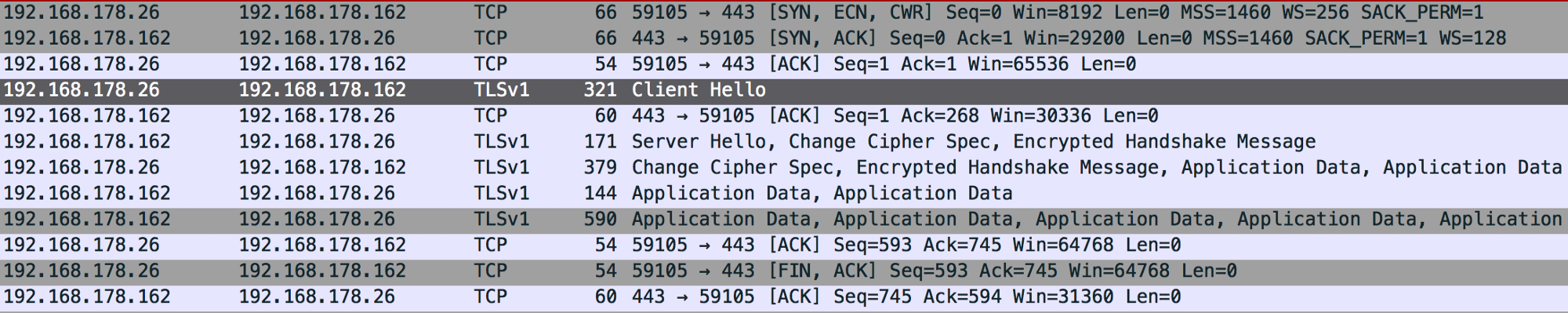Select the 144-byte Application Data packet

(784, 194)
